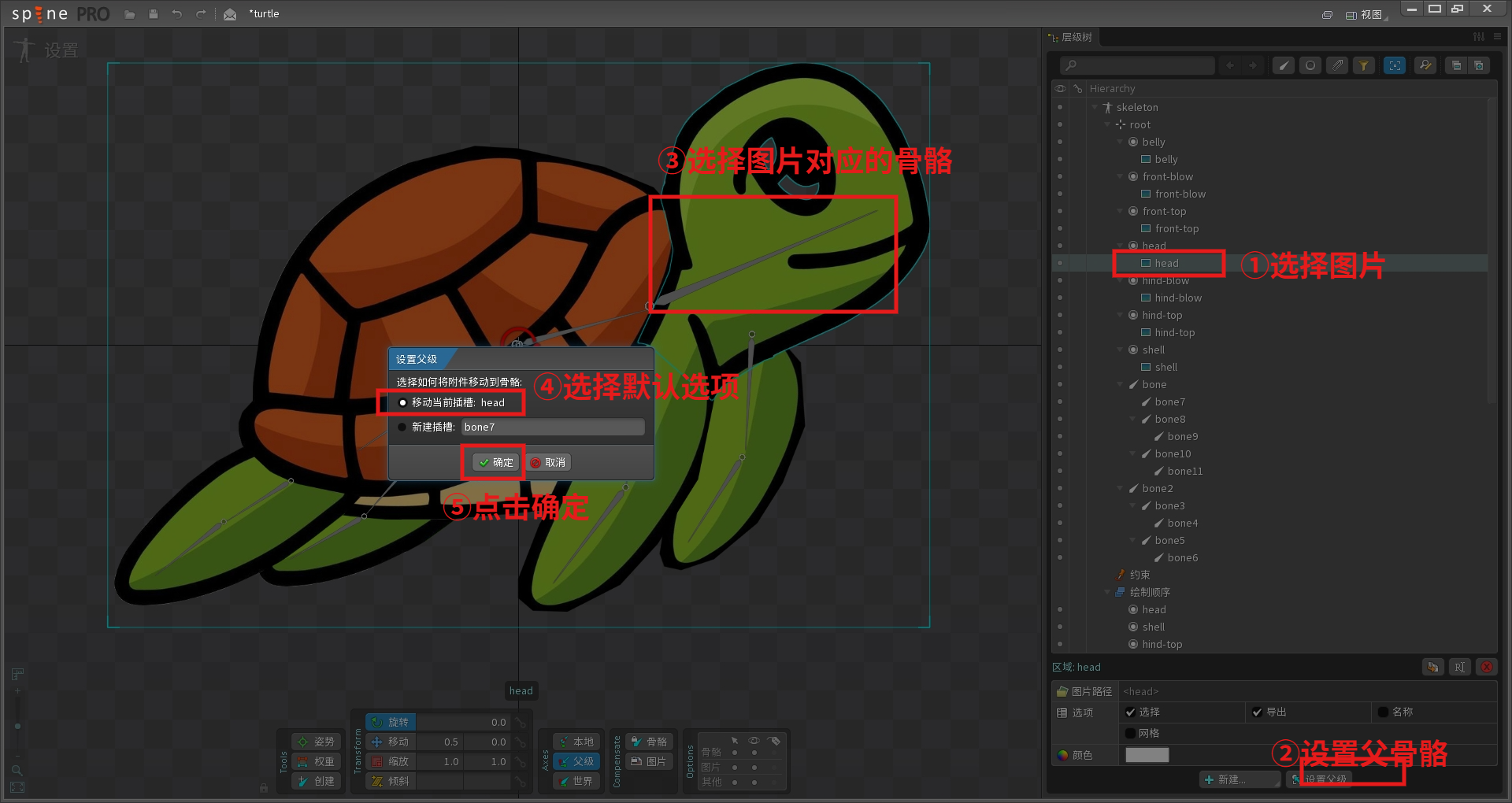Click the eye column header in Hierarchy

click(1060, 89)
